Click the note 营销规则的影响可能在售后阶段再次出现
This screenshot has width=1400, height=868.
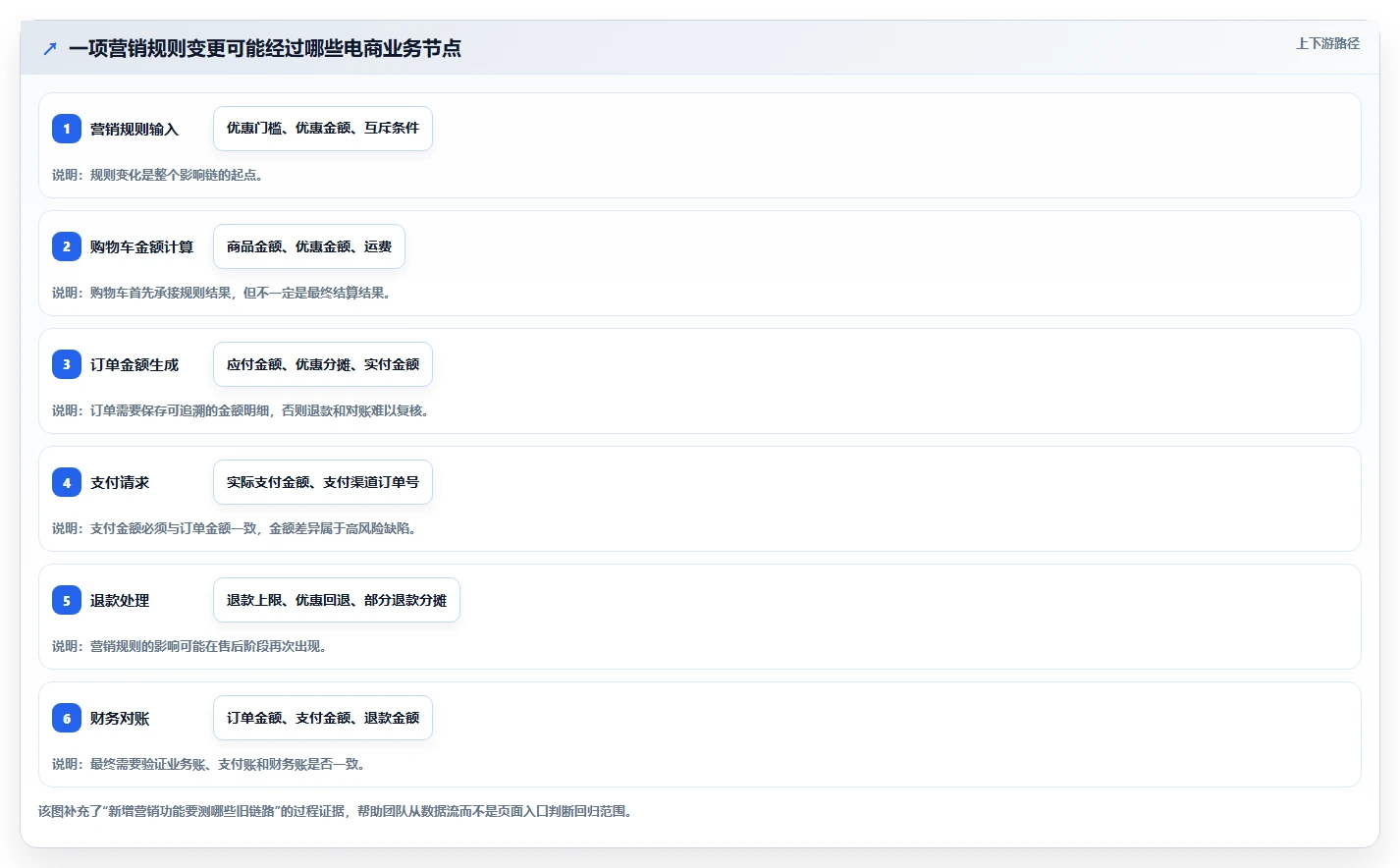pos(189,646)
